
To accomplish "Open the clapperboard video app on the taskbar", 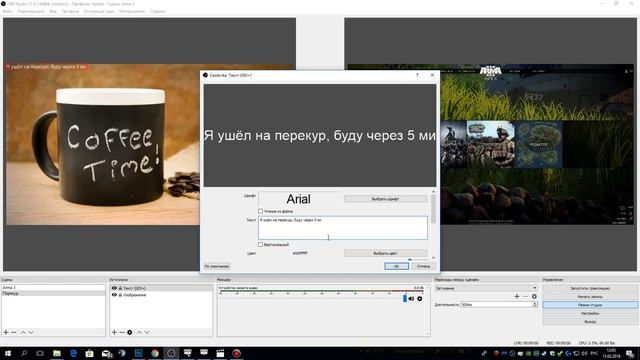I will [220, 353].
